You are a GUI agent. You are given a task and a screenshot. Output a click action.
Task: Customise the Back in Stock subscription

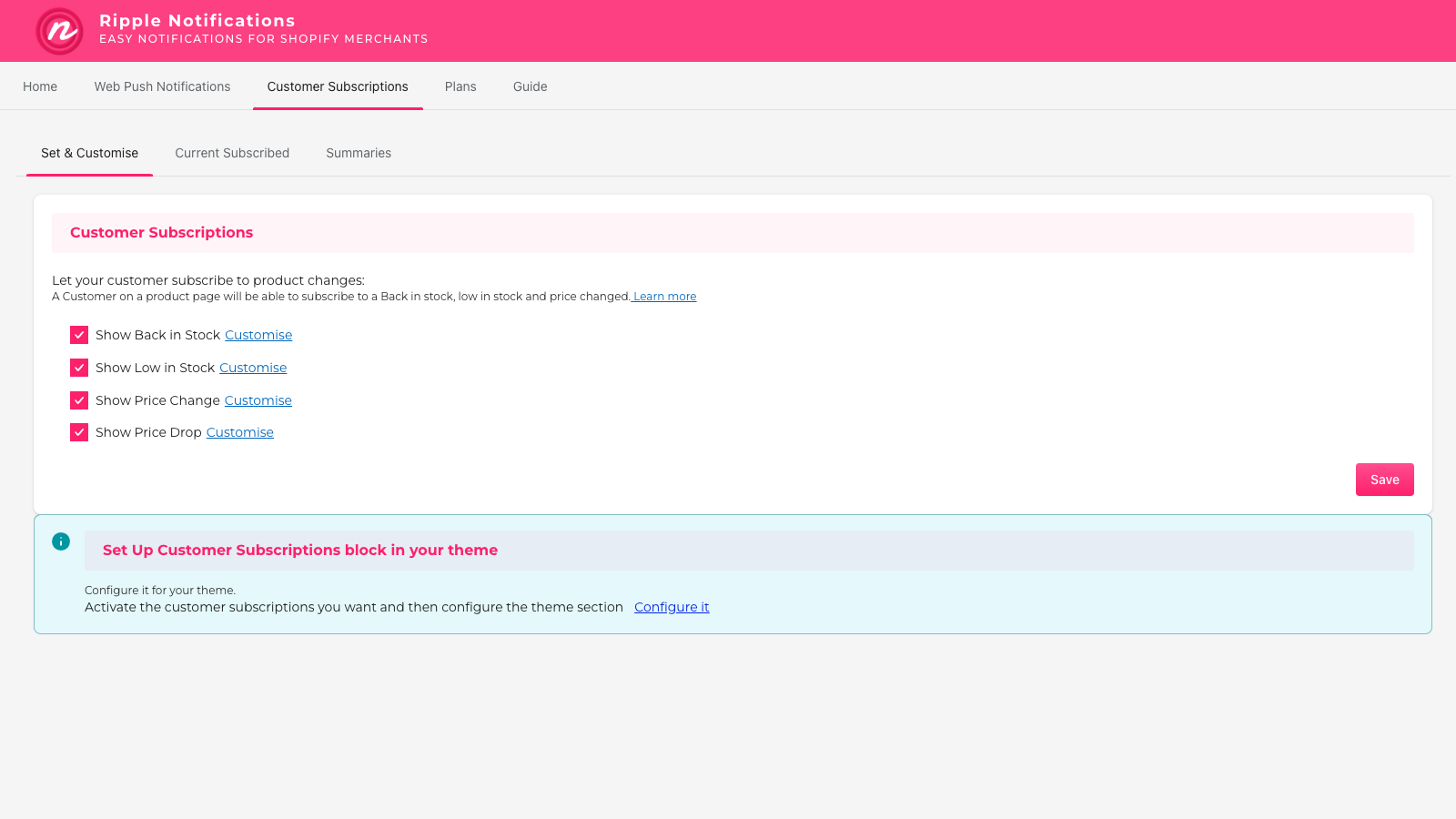point(258,335)
